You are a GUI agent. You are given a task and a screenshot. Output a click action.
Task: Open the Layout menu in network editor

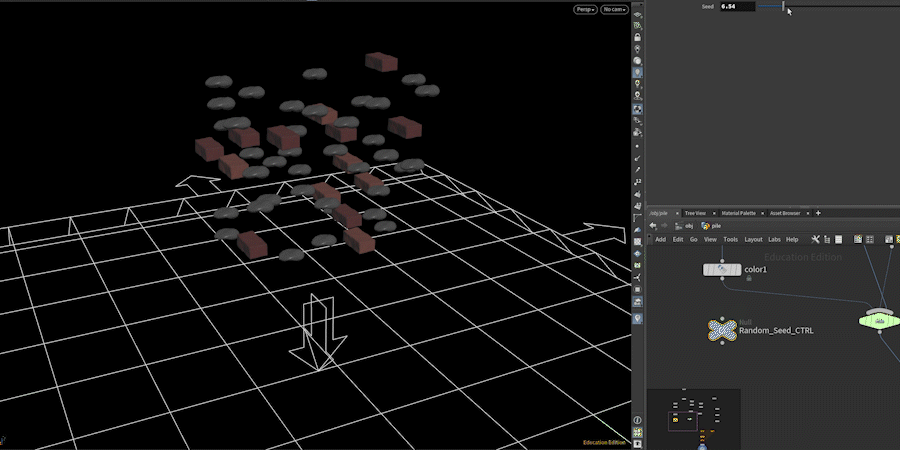tap(753, 239)
